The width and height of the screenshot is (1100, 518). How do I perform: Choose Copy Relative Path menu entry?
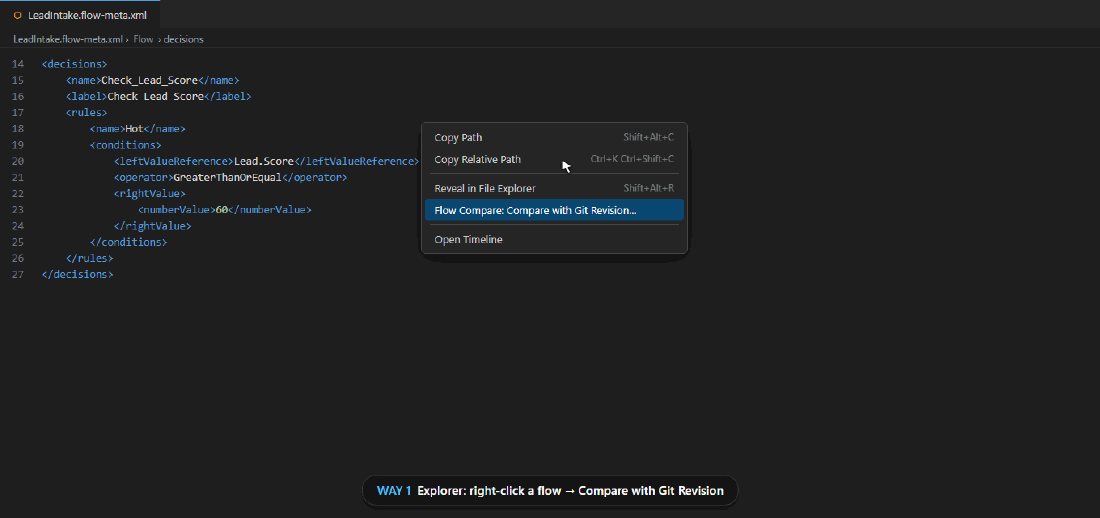pos(554,159)
